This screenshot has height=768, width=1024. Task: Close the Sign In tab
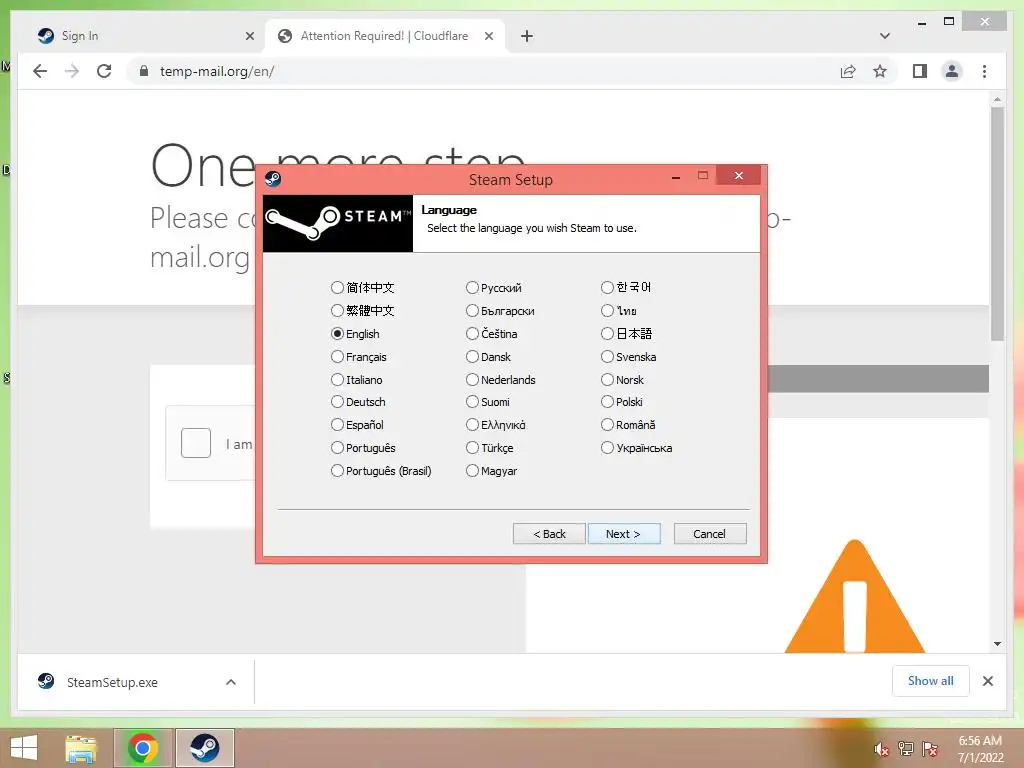click(249, 36)
